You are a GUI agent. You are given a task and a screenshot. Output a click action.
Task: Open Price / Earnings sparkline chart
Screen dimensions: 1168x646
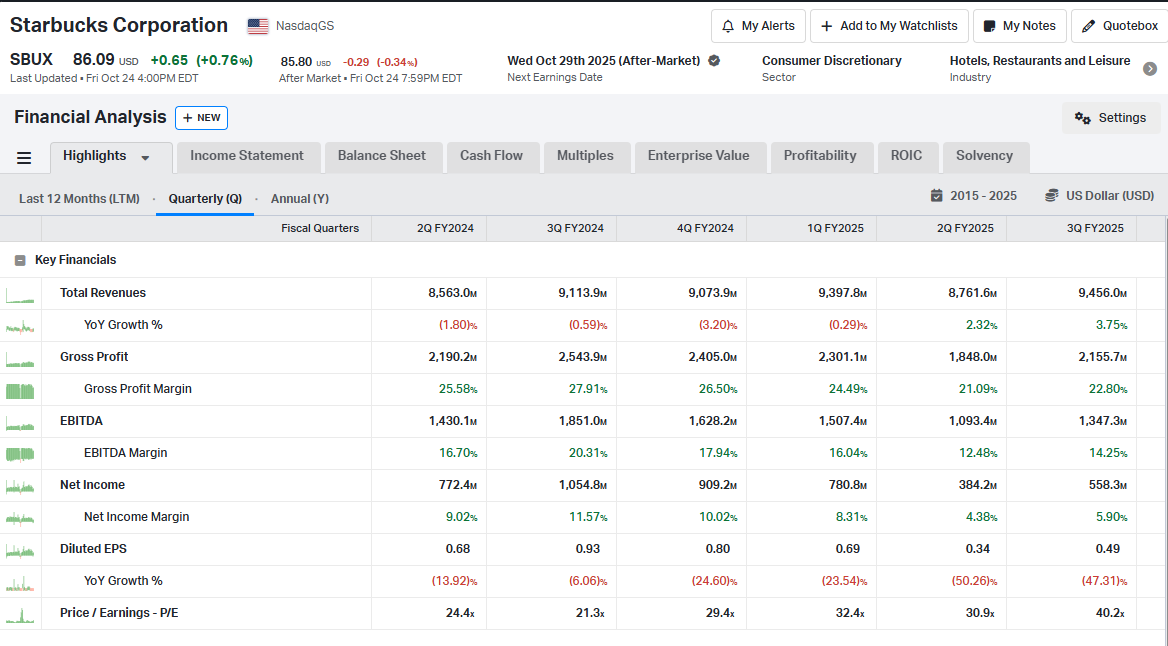[x=20, y=614]
